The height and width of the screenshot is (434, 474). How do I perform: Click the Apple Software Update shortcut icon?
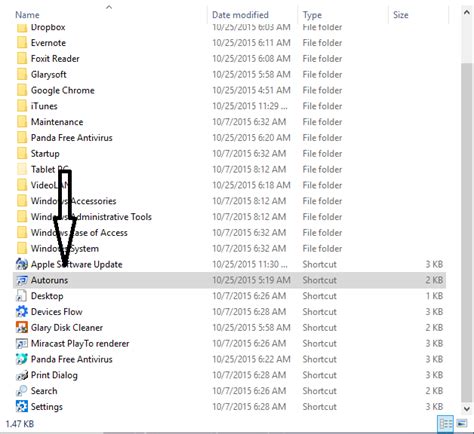pyautogui.click(x=22, y=264)
